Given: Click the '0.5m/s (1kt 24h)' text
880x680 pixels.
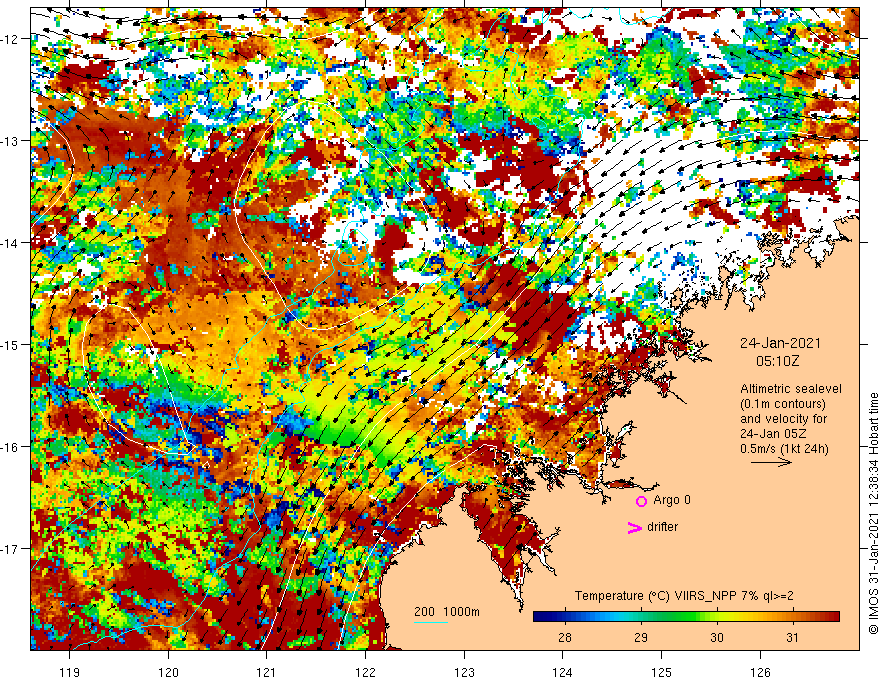Looking at the screenshot, I should pyautogui.click(x=784, y=449).
